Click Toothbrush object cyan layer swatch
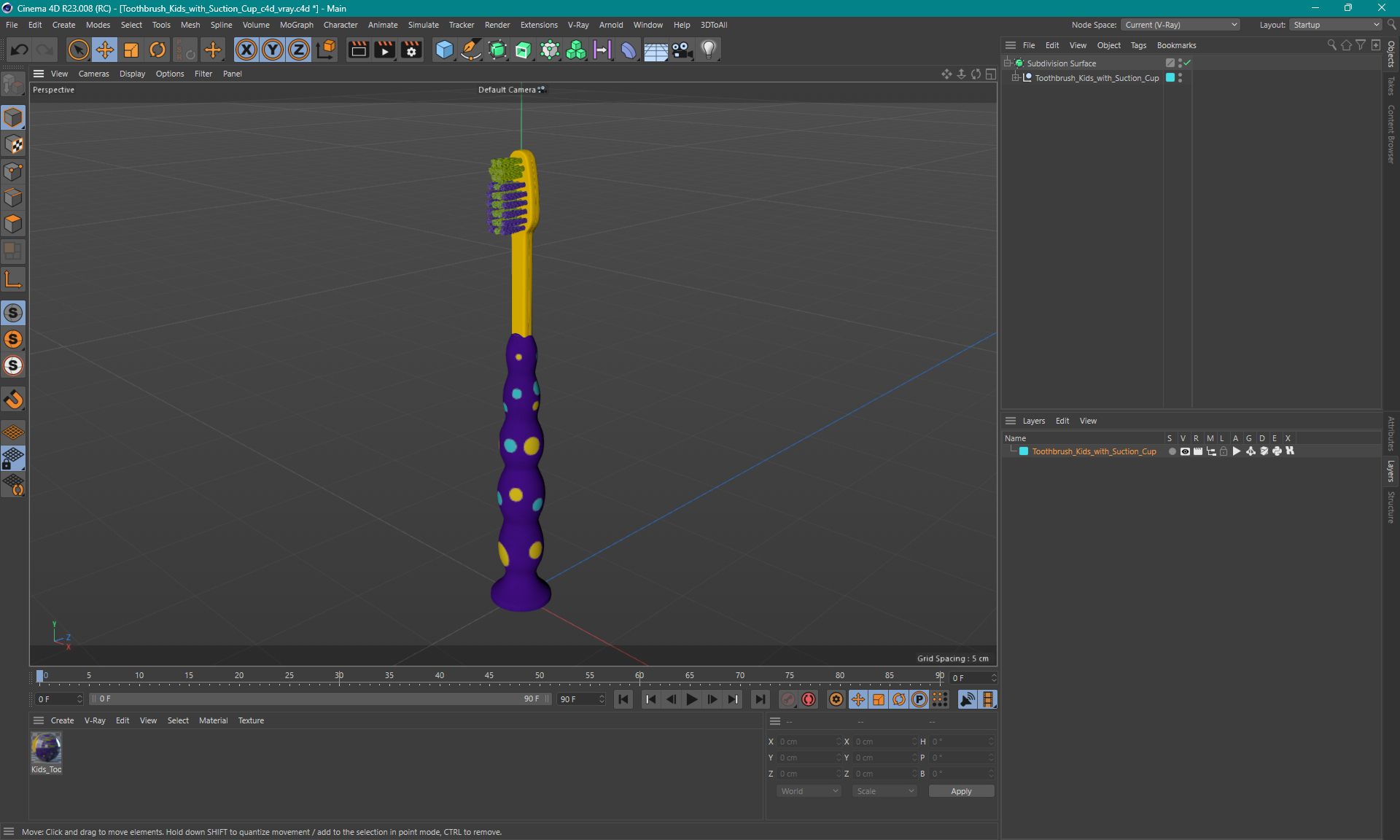 coord(1170,77)
